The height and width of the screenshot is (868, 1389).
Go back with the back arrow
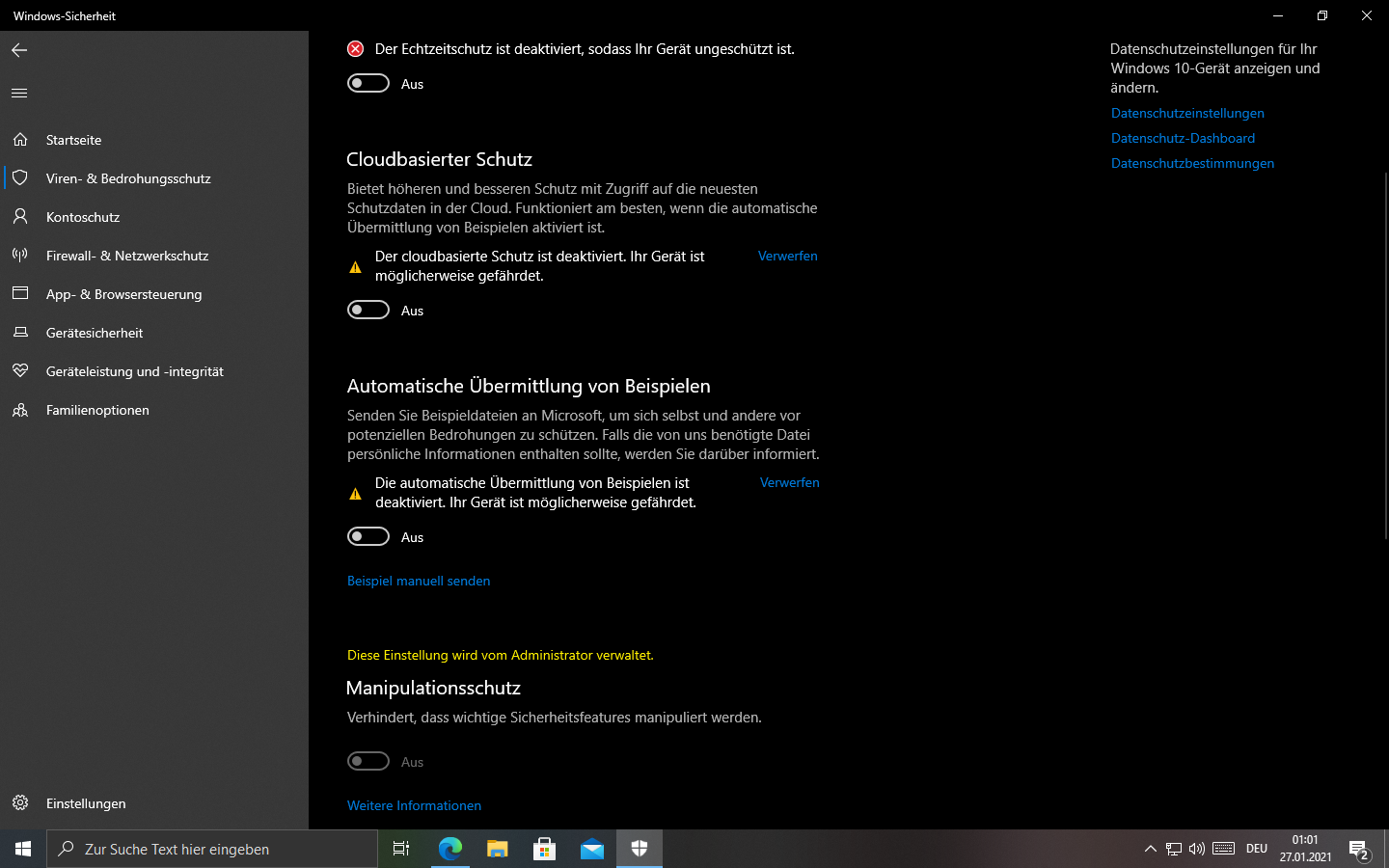point(19,50)
